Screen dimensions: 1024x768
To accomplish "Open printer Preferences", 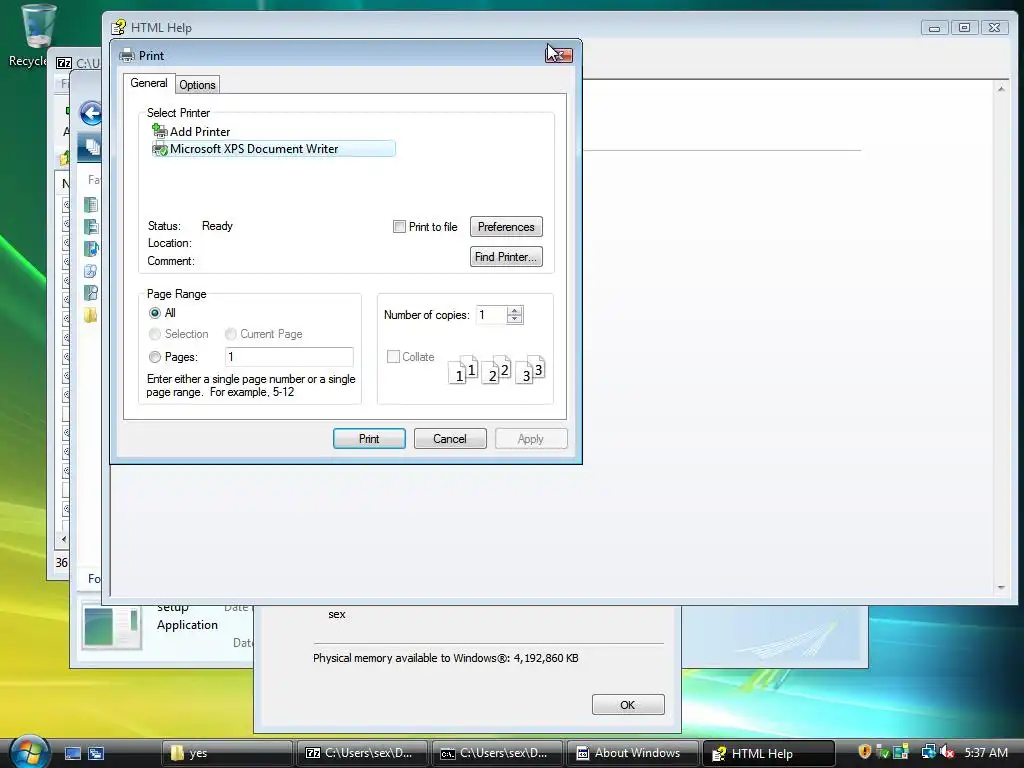I will (x=506, y=227).
